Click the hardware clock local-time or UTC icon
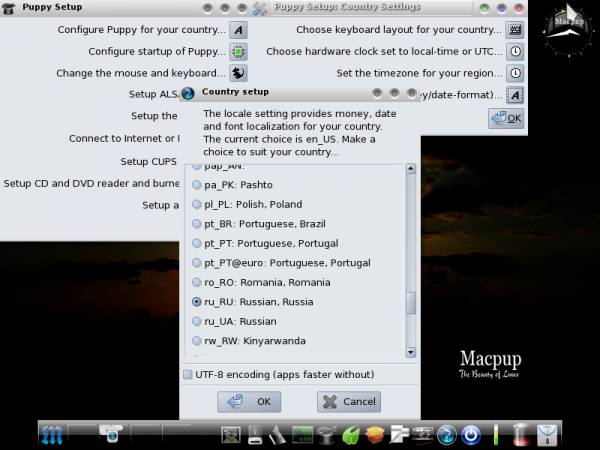 (515, 51)
